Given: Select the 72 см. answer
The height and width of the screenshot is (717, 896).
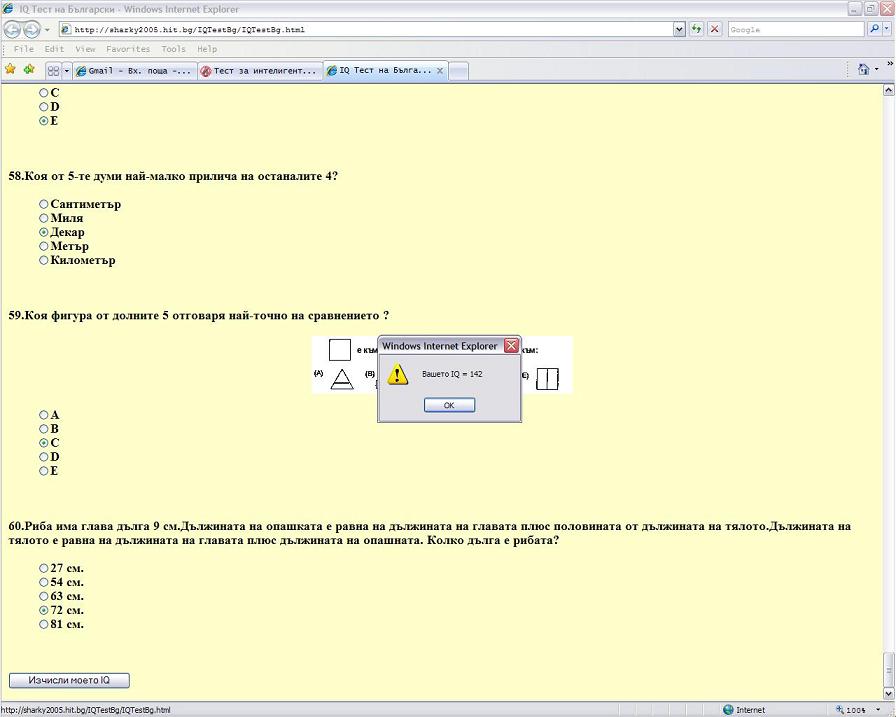Looking at the screenshot, I should [x=43, y=610].
